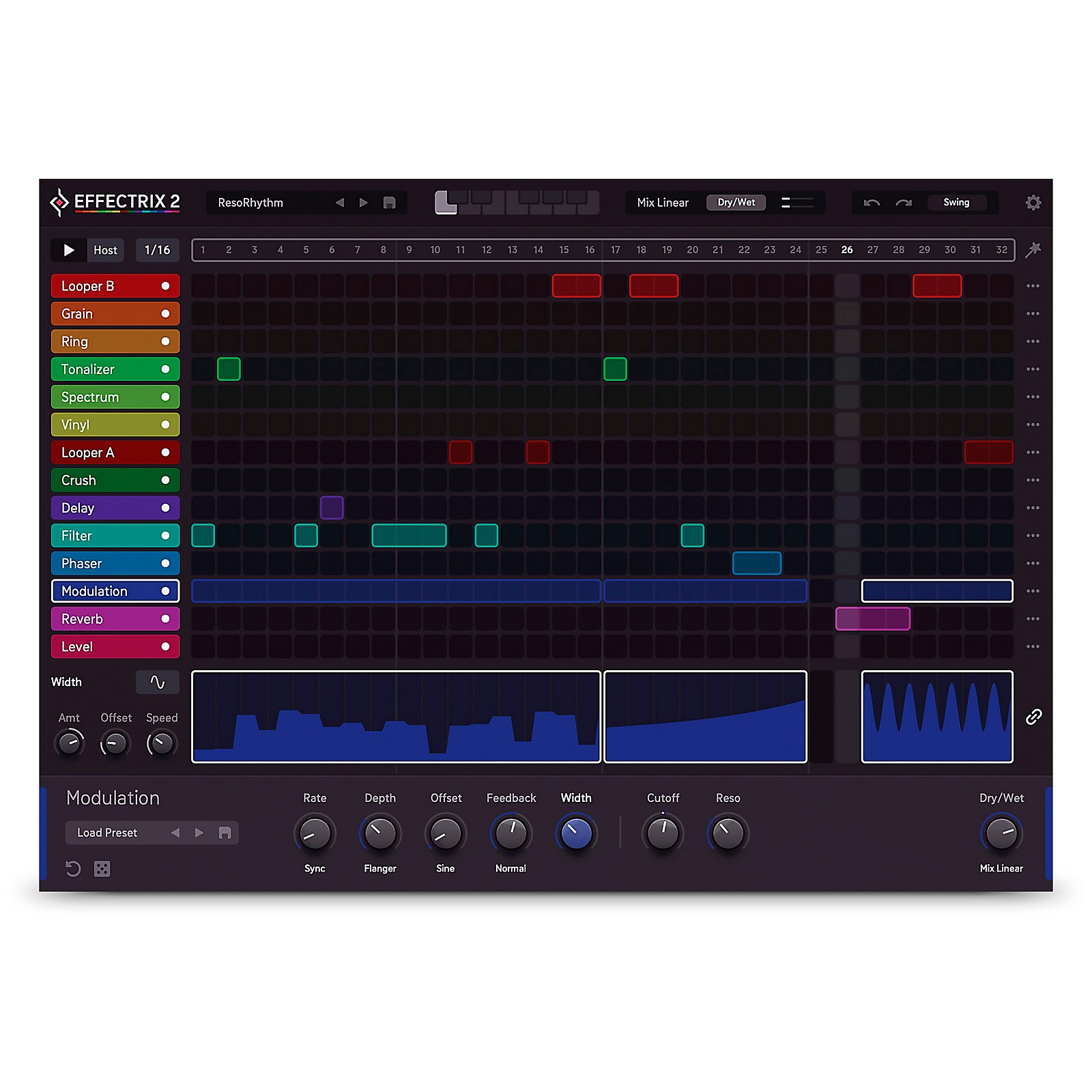Screen dimensions: 1092x1092
Task: Toggle the enable dot on the Reverb track
Action: click(x=164, y=618)
